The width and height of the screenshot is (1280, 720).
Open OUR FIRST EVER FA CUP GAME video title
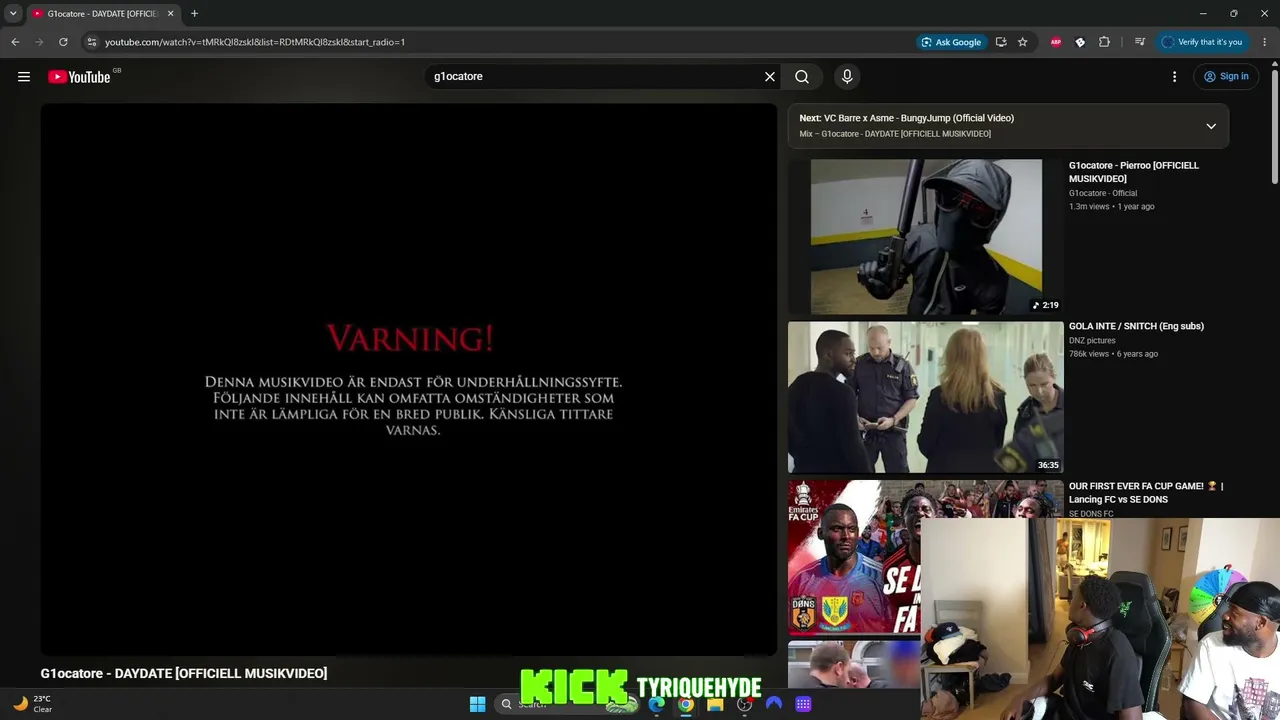point(1146,493)
